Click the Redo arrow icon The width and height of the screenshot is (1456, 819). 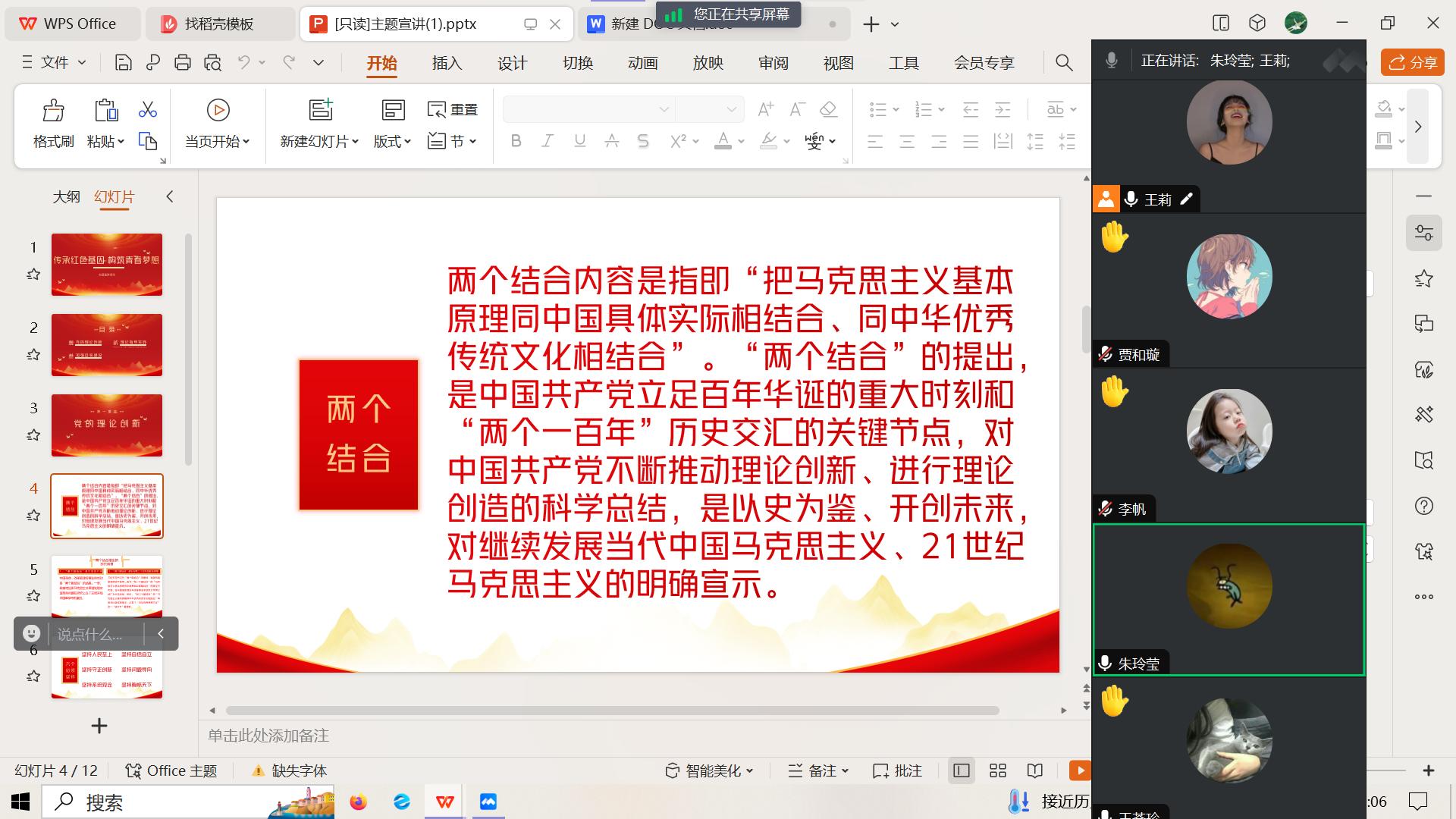click(289, 63)
